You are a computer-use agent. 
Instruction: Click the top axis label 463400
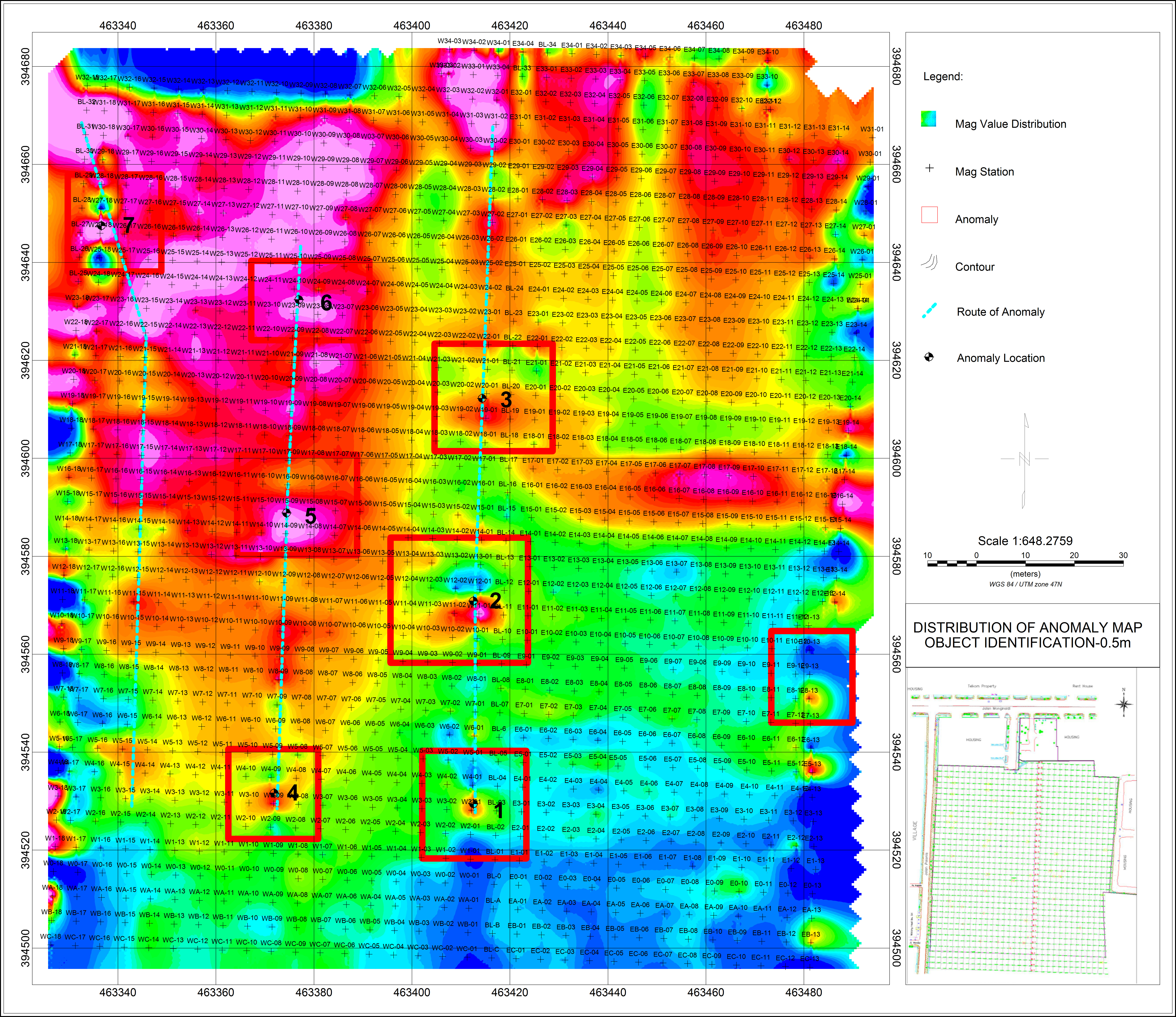pos(412,25)
